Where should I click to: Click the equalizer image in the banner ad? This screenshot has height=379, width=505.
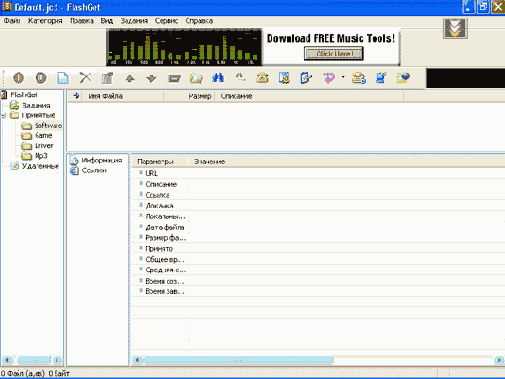[184, 47]
